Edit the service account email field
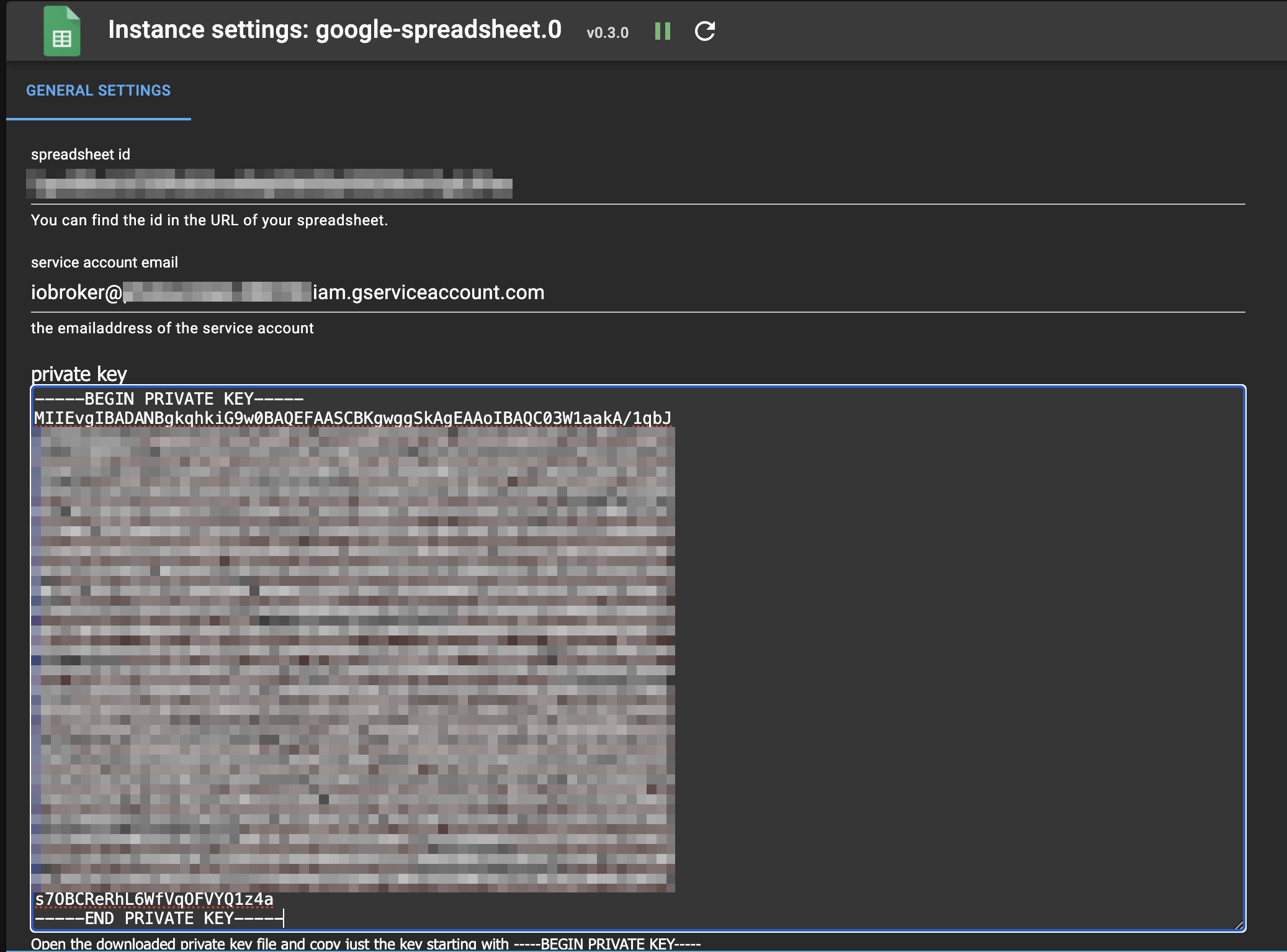 [x=638, y=292]
